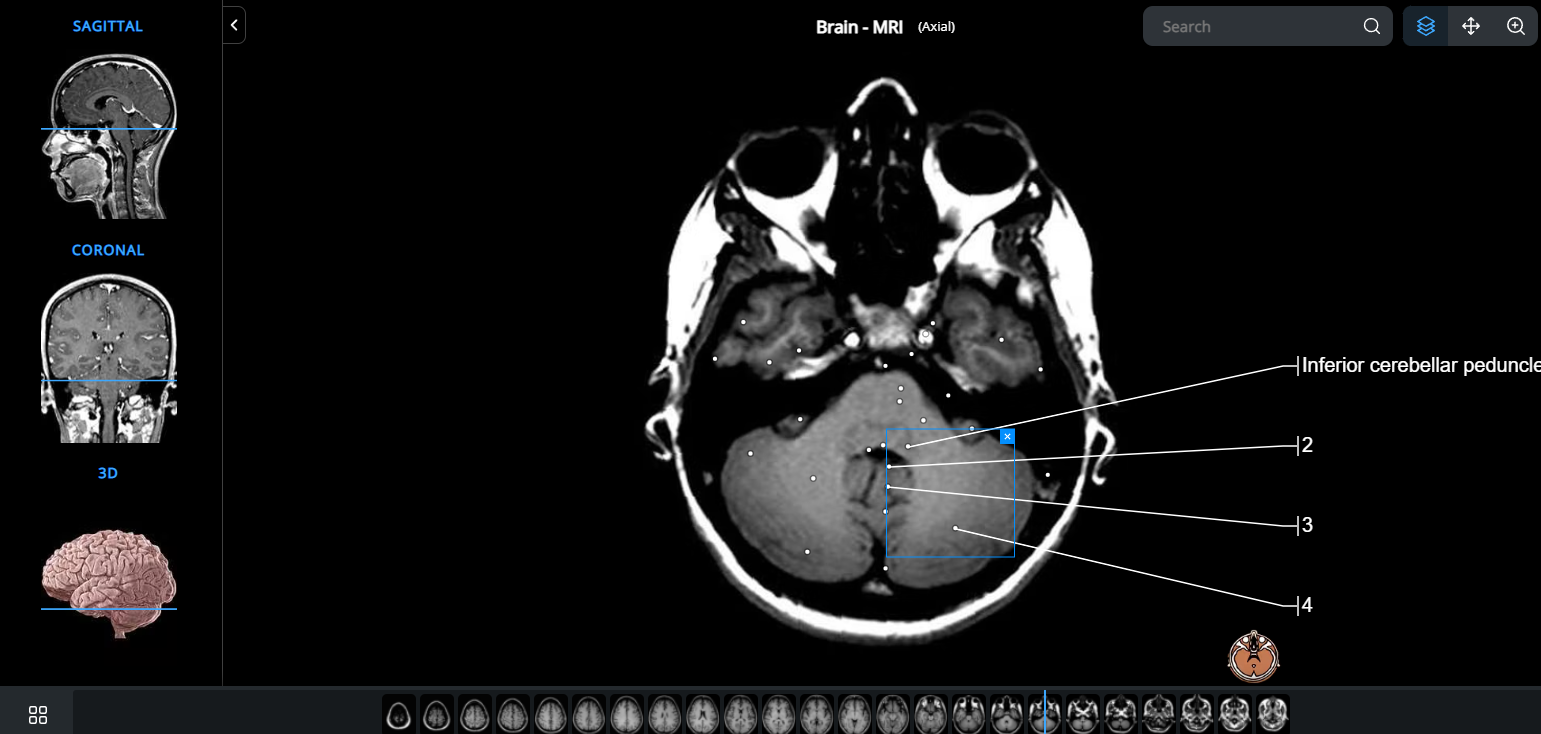Select the 'Inferior cerebellar peduncle' label
Viewport: 1541px width, 734px height.
(1420, 365)
